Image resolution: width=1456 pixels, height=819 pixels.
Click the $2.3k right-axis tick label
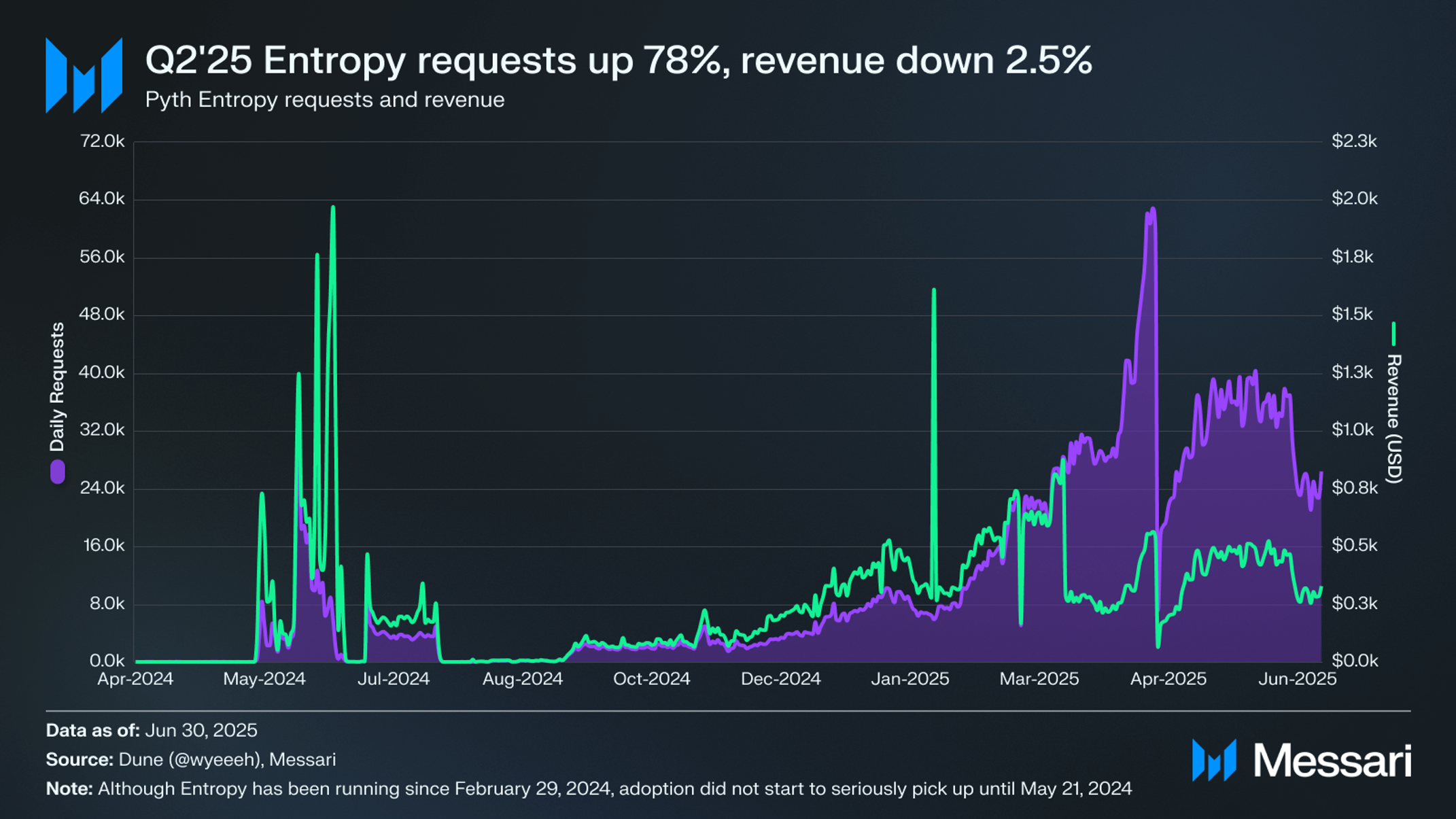[x=1354, y=141]
